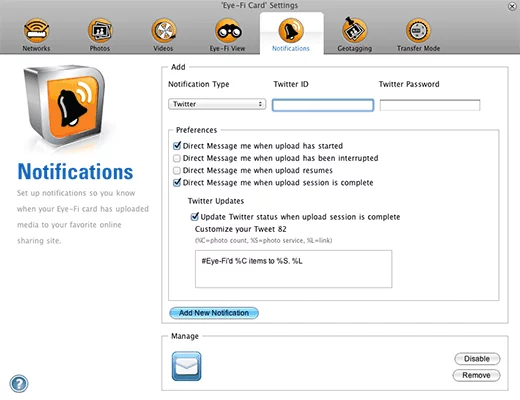Click the Notification Type label

tap(199, 84)
